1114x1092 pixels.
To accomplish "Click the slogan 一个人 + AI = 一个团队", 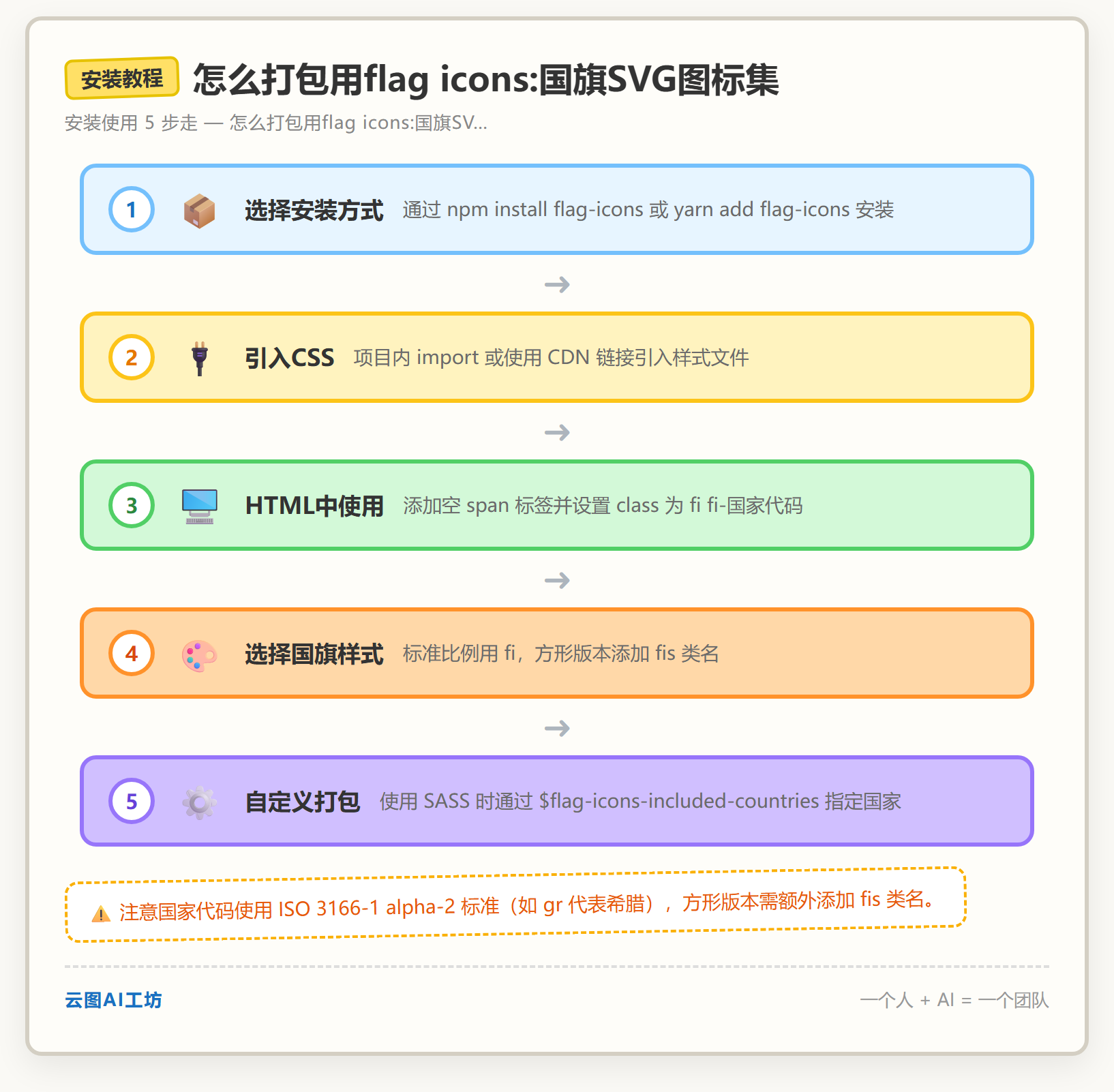I will tap(954, 1000).
